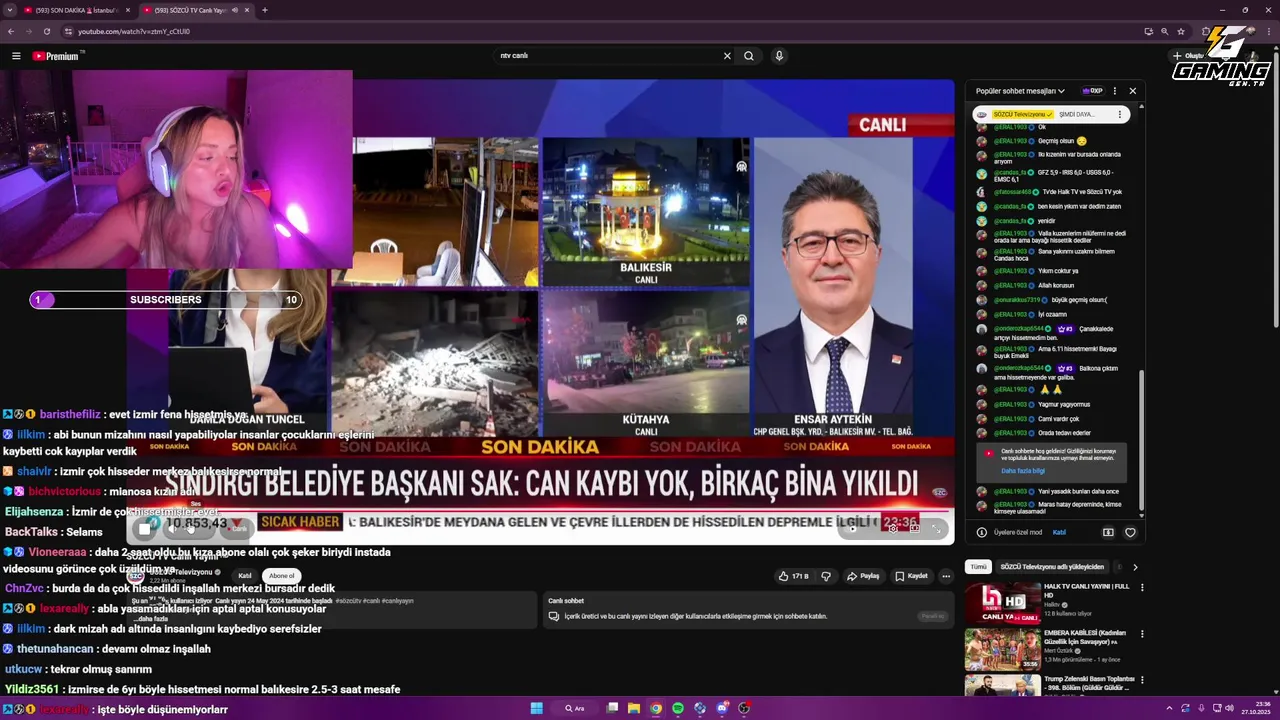Screen dimensions: 1280x720
Task: Go to YouTube Premium home logo
Action: click(56, 56)
